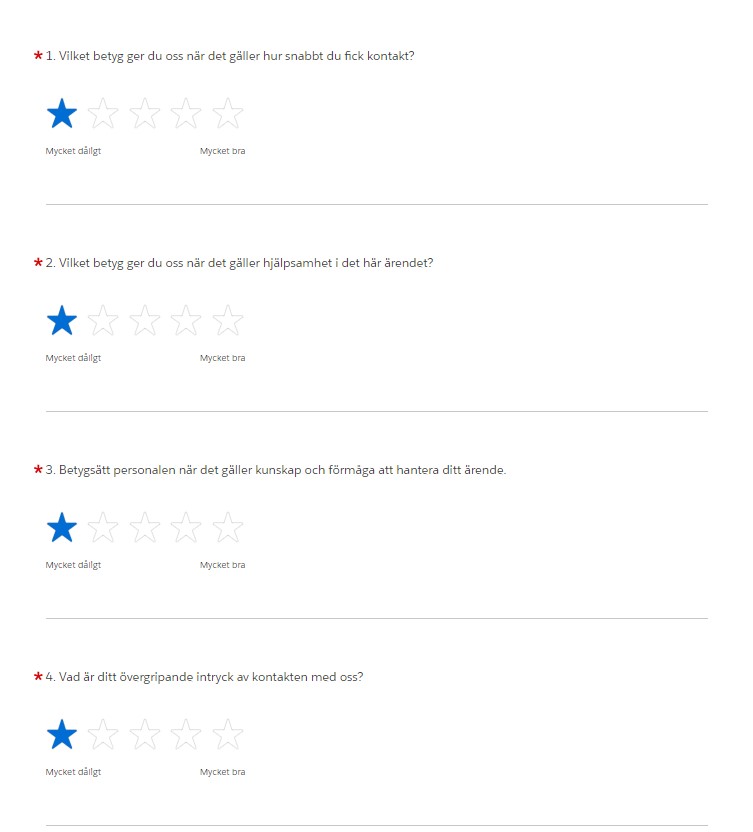Screen dimensions: 753x832
Task: Give question 2 three stars
Action: (x=144, y=320)
